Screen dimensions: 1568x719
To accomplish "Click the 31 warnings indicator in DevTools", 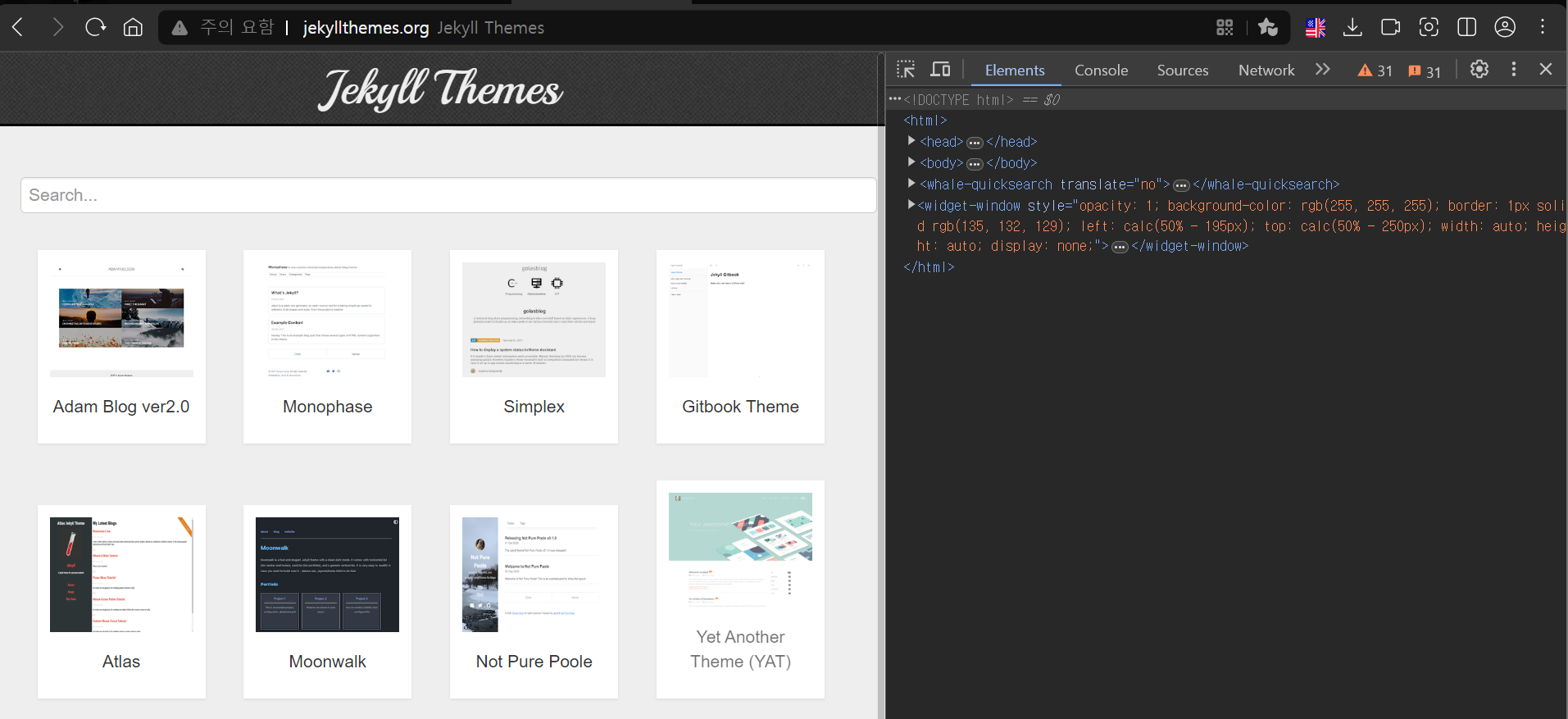I will click(1375, 71).
